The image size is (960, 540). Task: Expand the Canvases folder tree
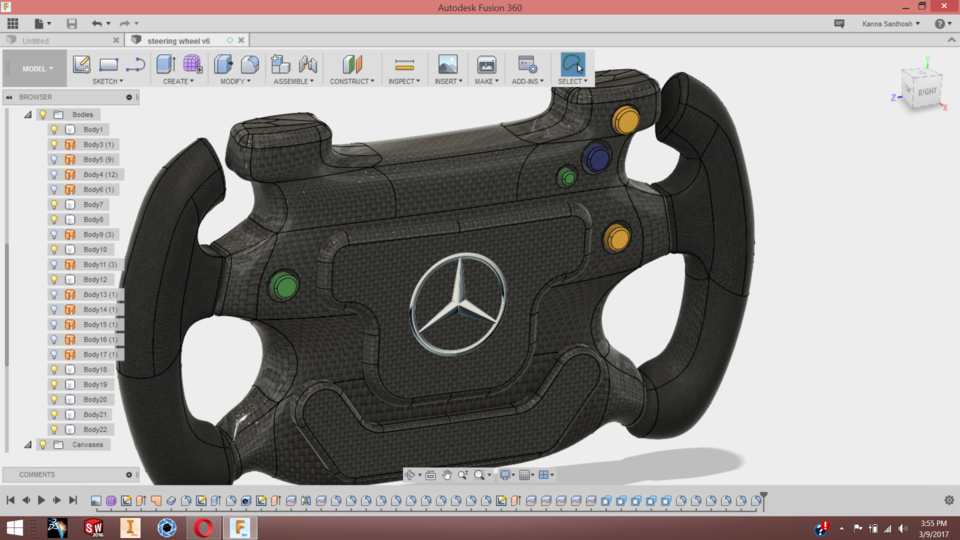[28, 444]
